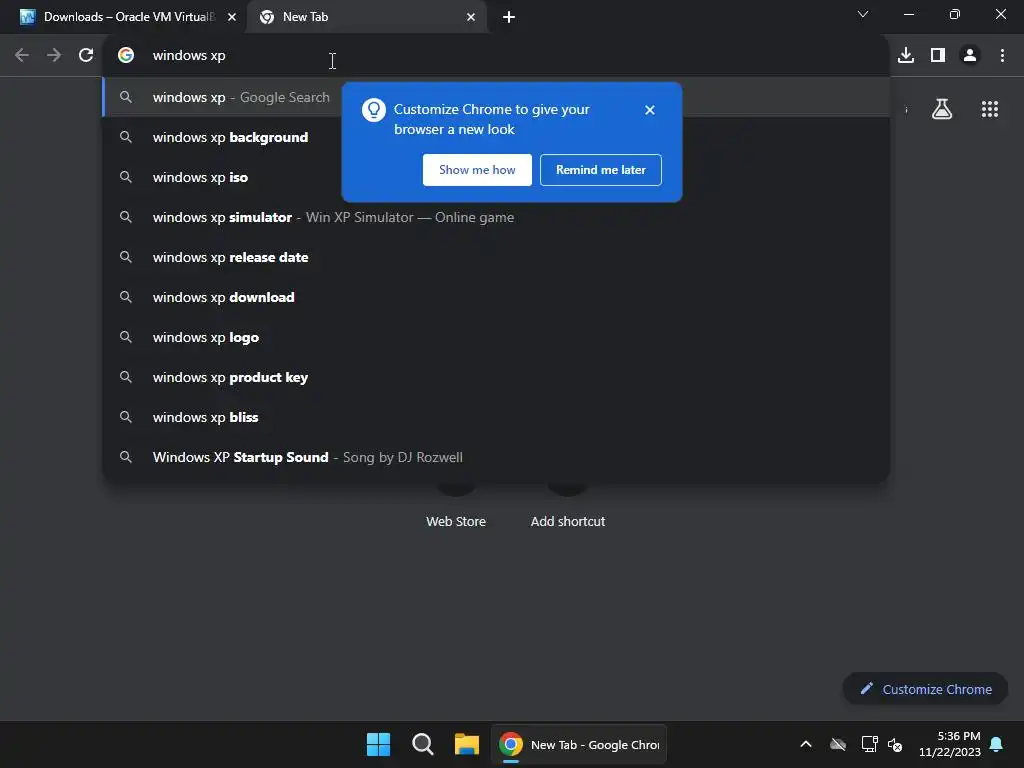Open the Search Labs flask icon

coord(942,109)
